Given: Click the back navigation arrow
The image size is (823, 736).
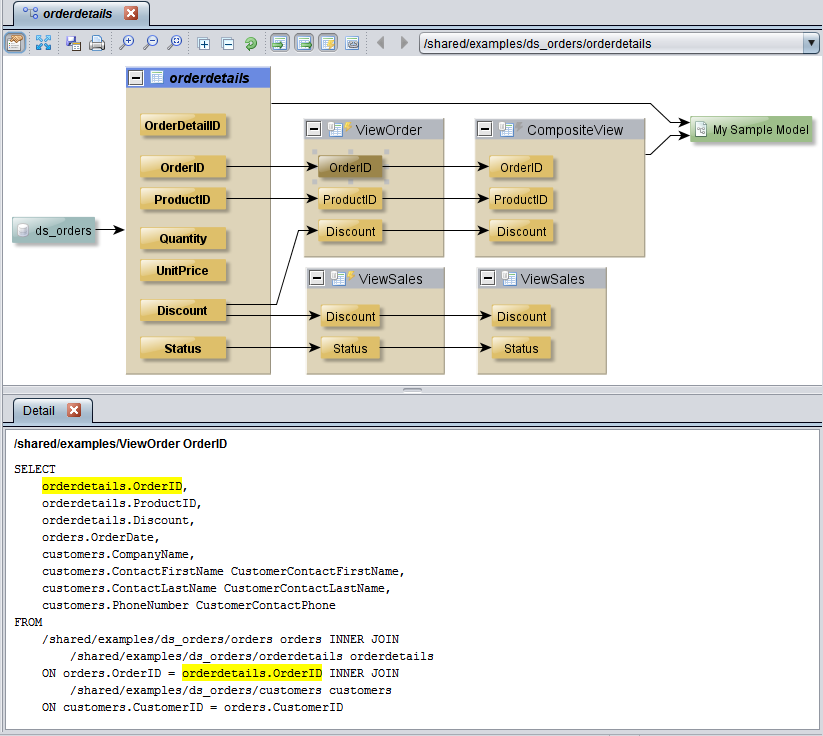Looking at the screenshot, I should [380, 43].
